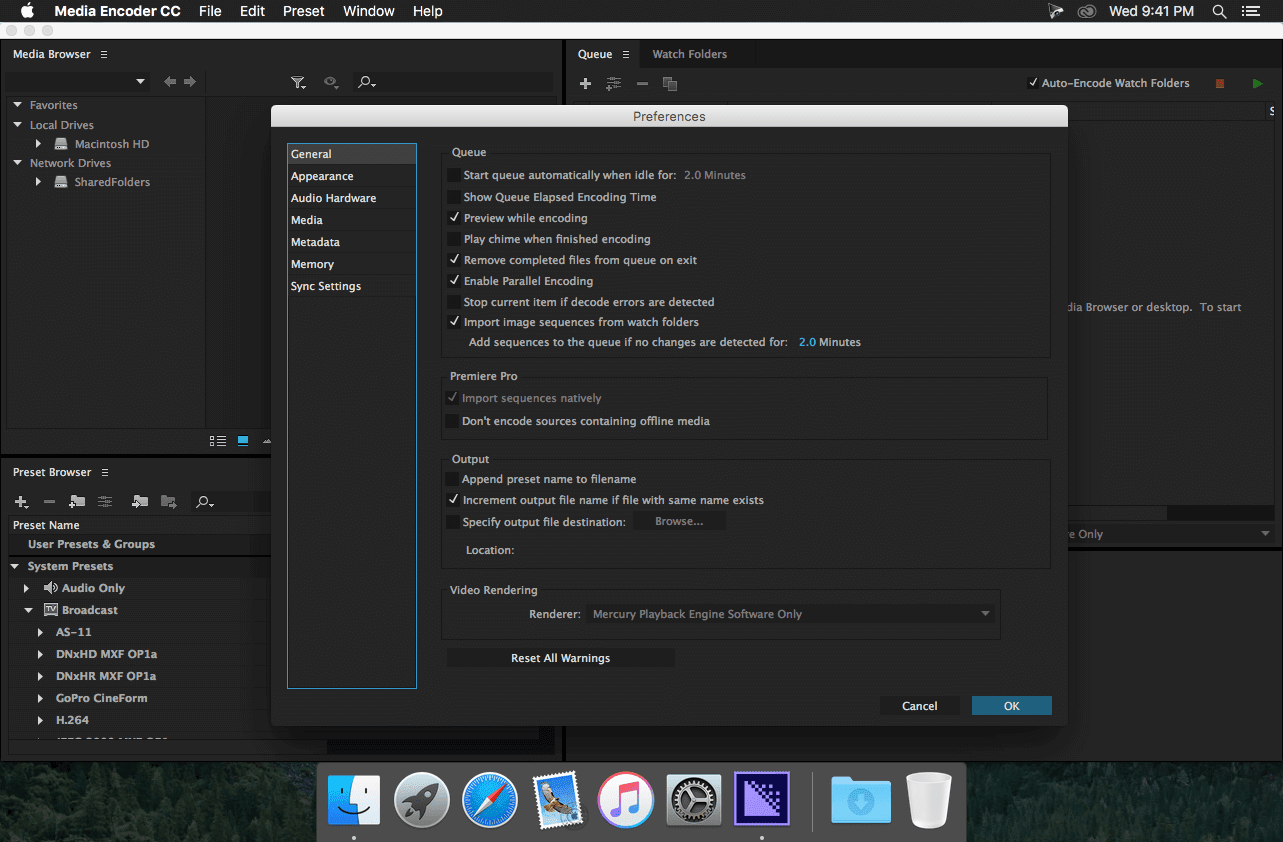Click the Import Presets folder icon
Screen dimensions: 1283x842
click(139, 501)
